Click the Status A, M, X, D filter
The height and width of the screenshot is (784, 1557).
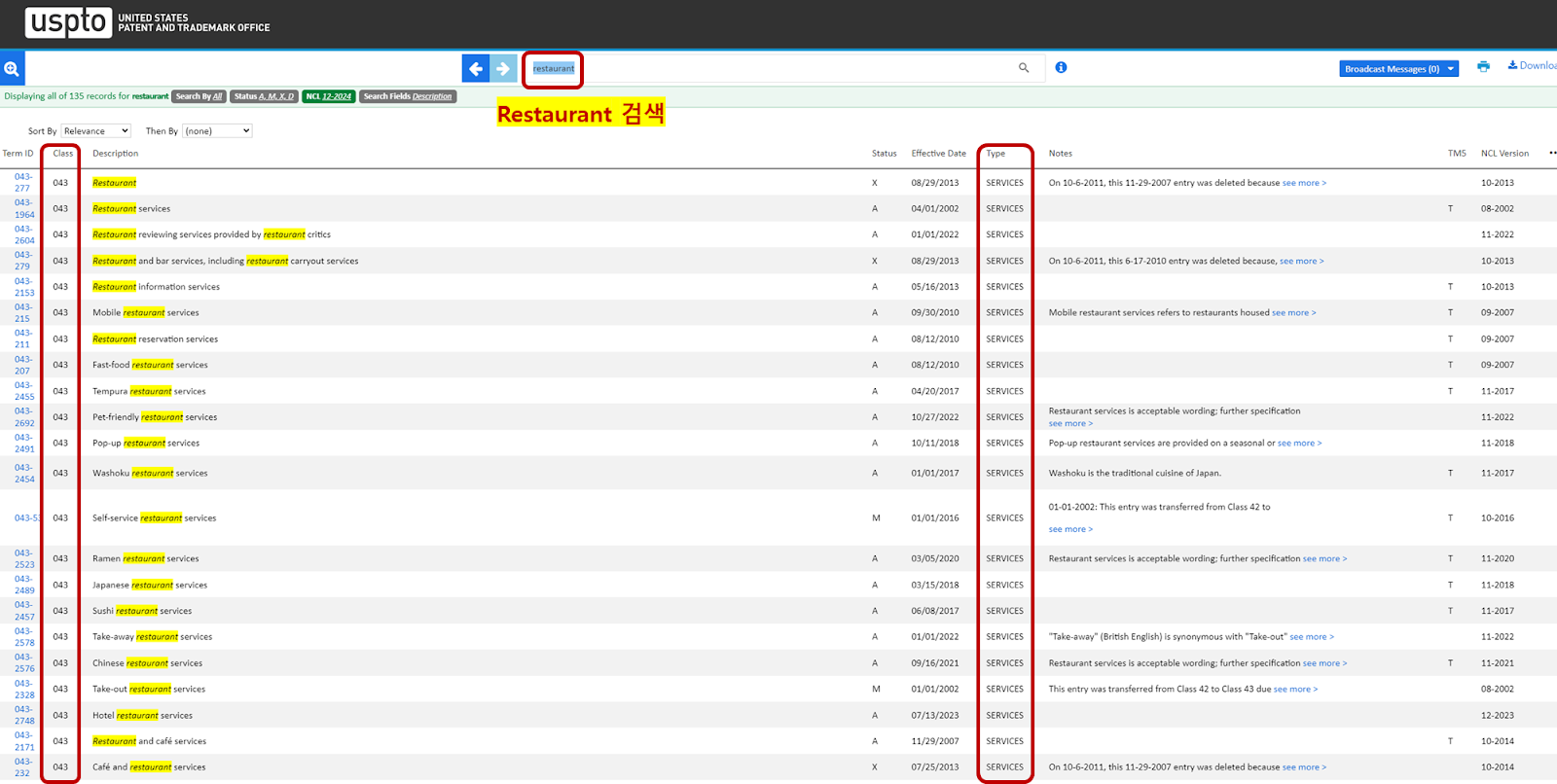pos(264,96)
